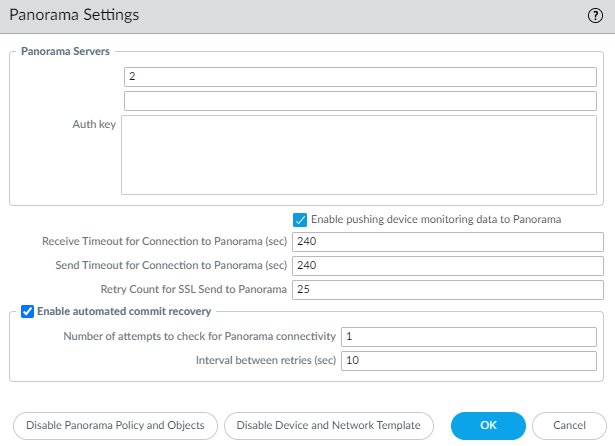This screenshot has width=615, height=446.
Task: Disable the automated commit recovery checkbox
Action: [26, 313]
